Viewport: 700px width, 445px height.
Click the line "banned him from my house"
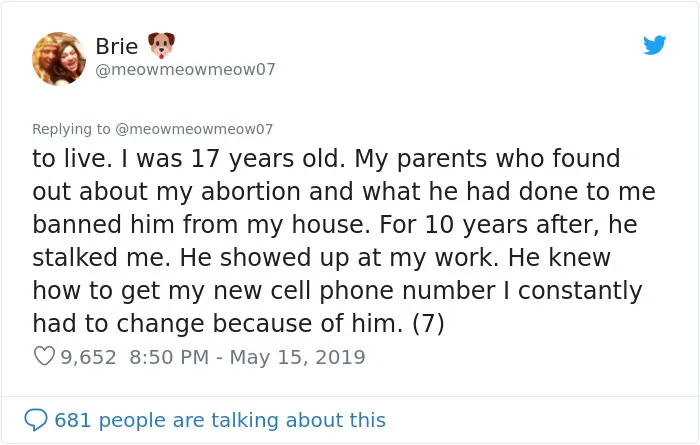pyautogui.click(x=335, y=225)
